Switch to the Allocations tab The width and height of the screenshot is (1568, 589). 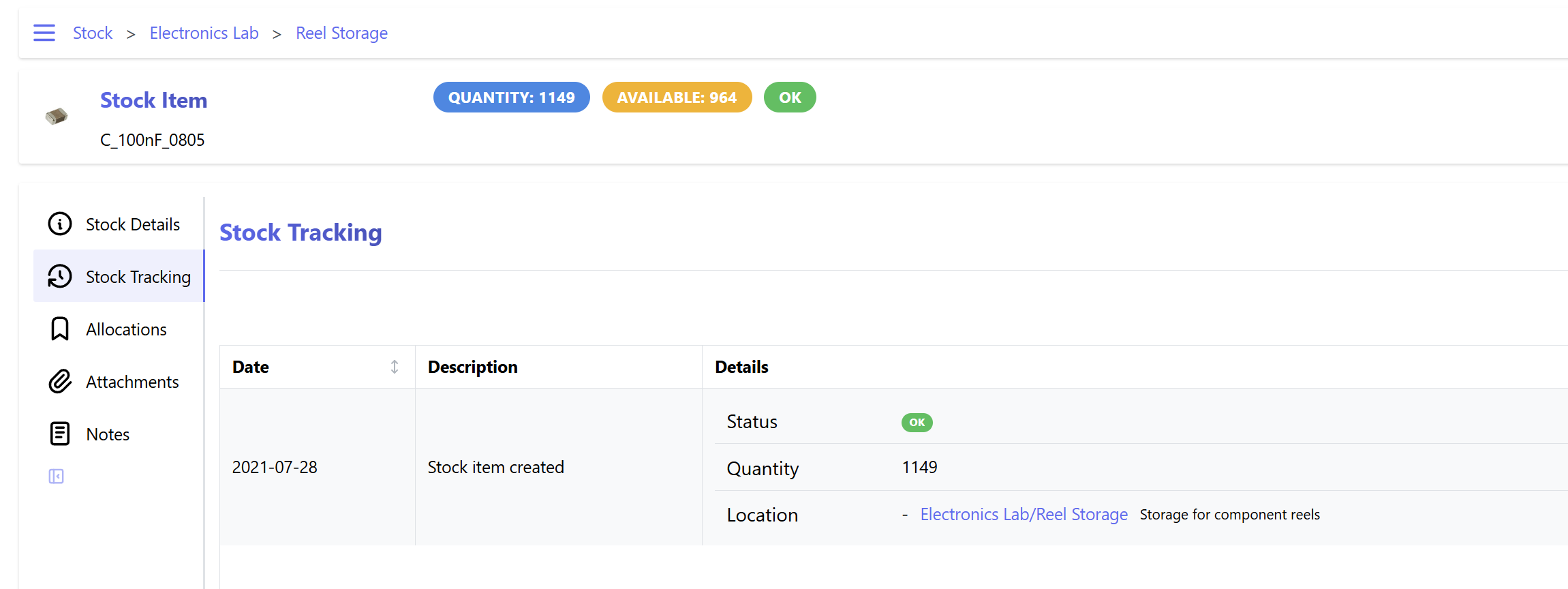pos(126,329)
